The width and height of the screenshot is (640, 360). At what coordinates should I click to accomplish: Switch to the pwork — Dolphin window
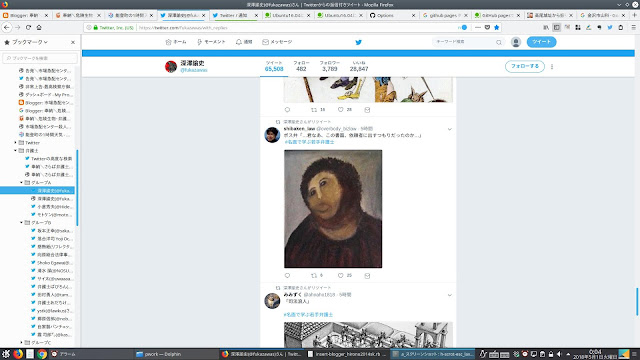click(x=176, y=354)
